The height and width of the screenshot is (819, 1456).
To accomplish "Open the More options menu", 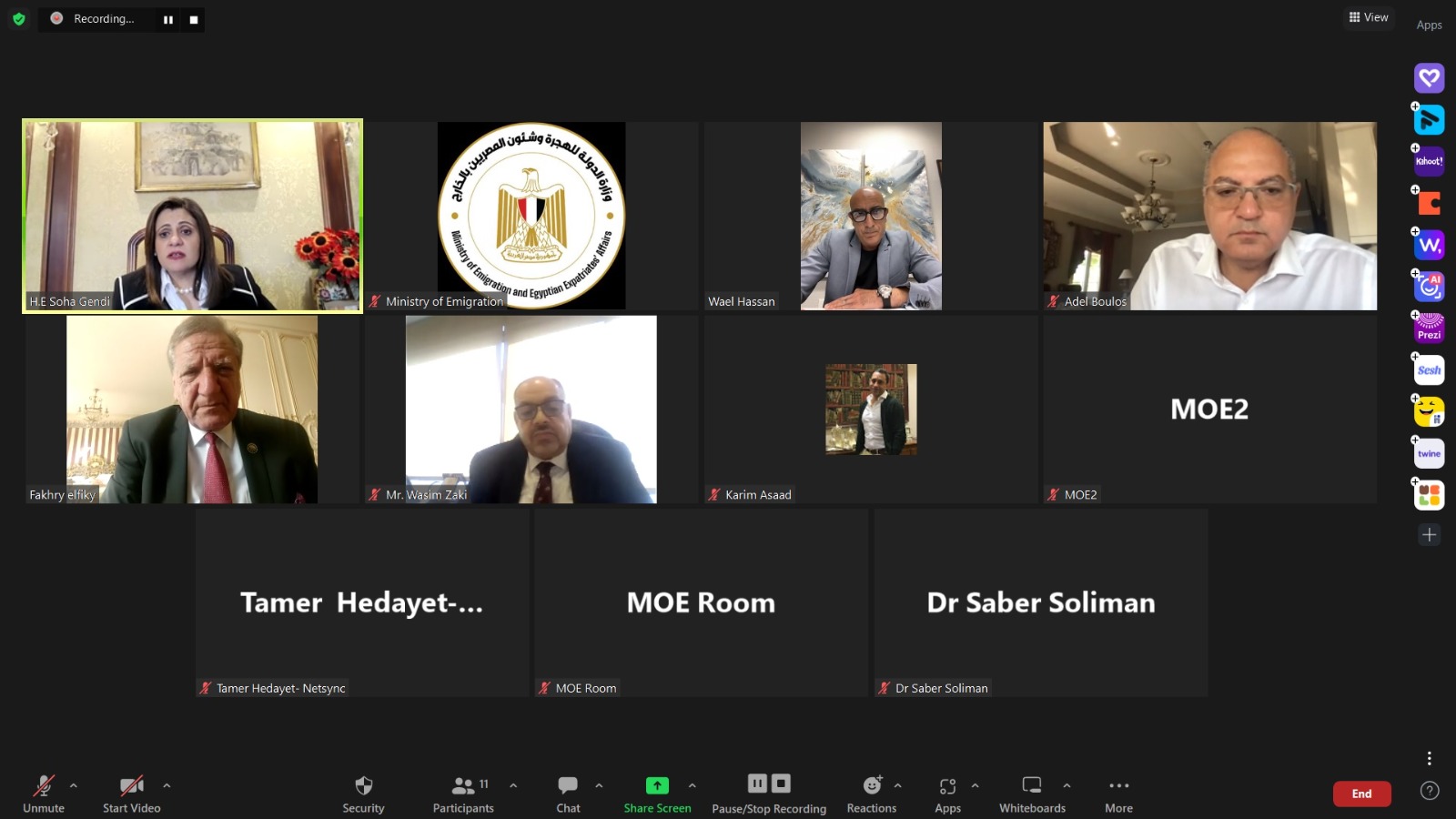I will coord(1118,785).
